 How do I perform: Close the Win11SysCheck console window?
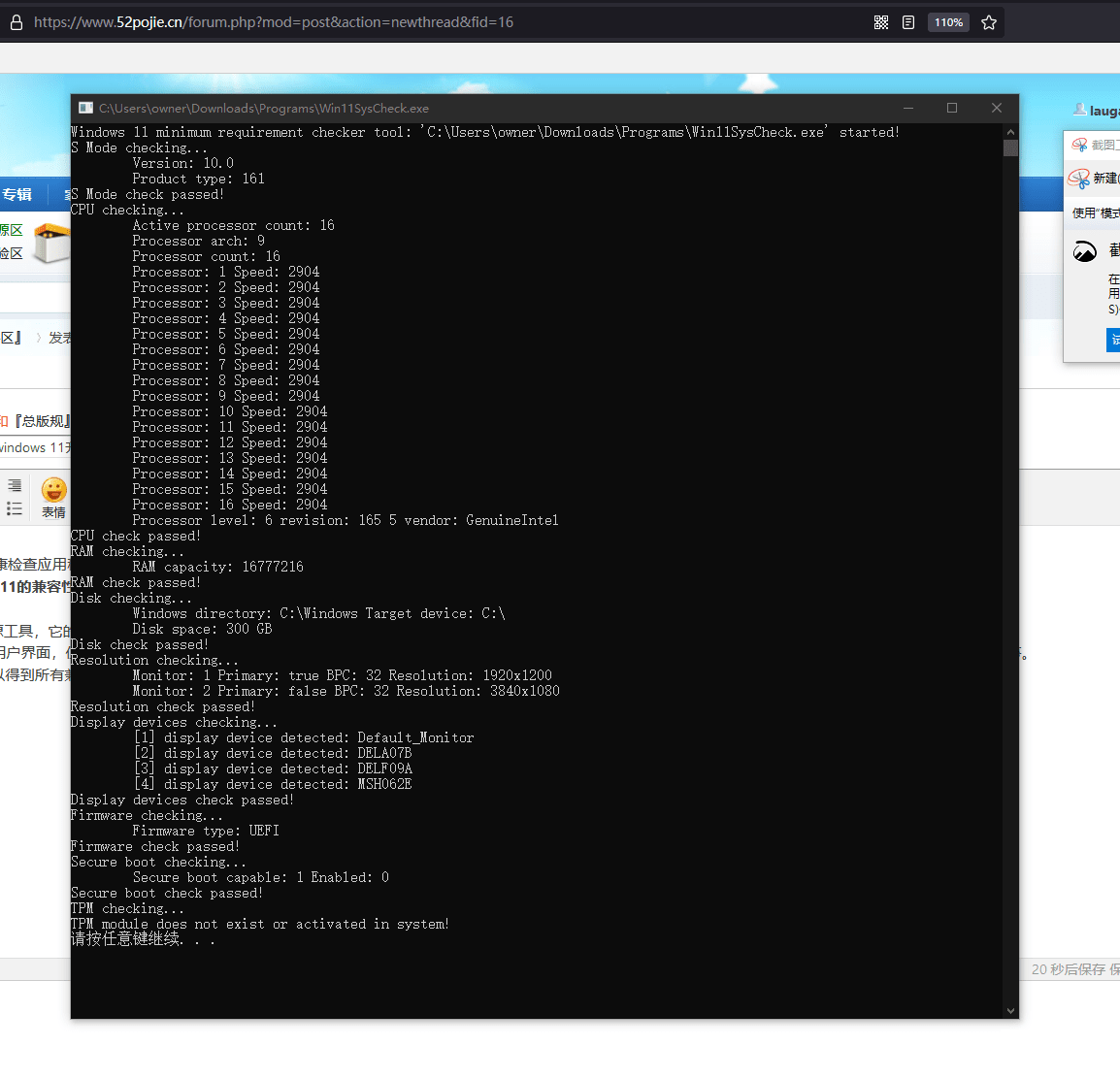click(997, 108)
